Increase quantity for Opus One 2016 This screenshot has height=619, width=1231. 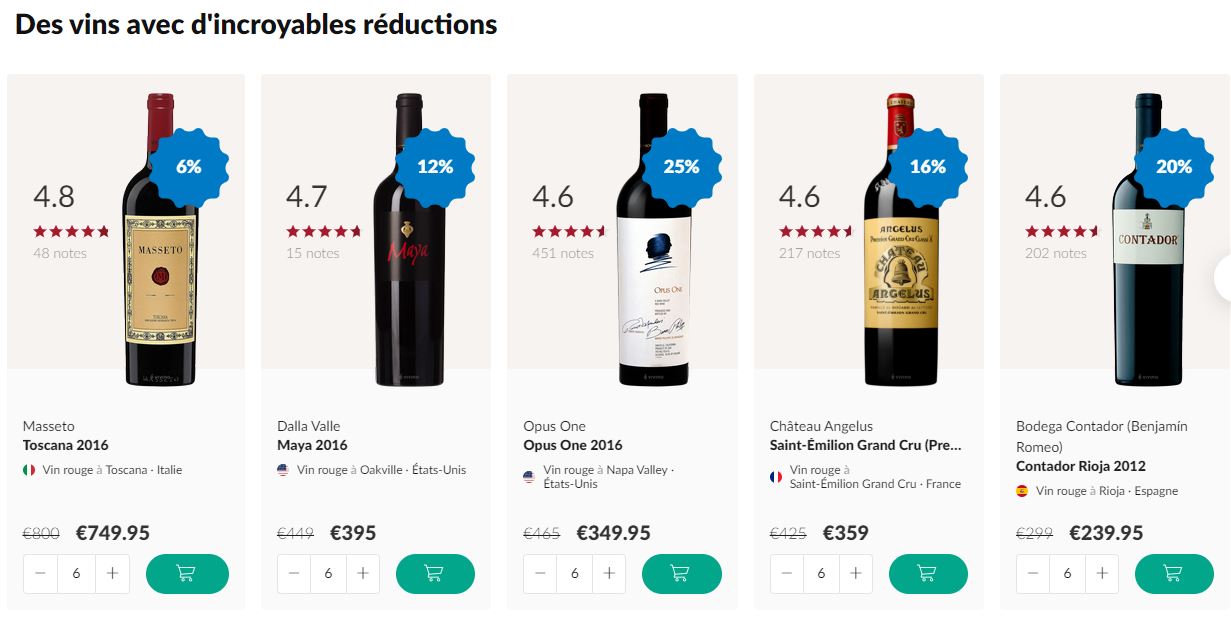pos(609,574)
